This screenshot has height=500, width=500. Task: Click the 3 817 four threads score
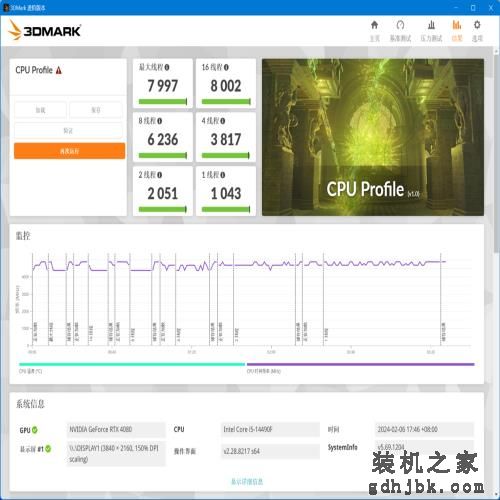tap(226, 140)
